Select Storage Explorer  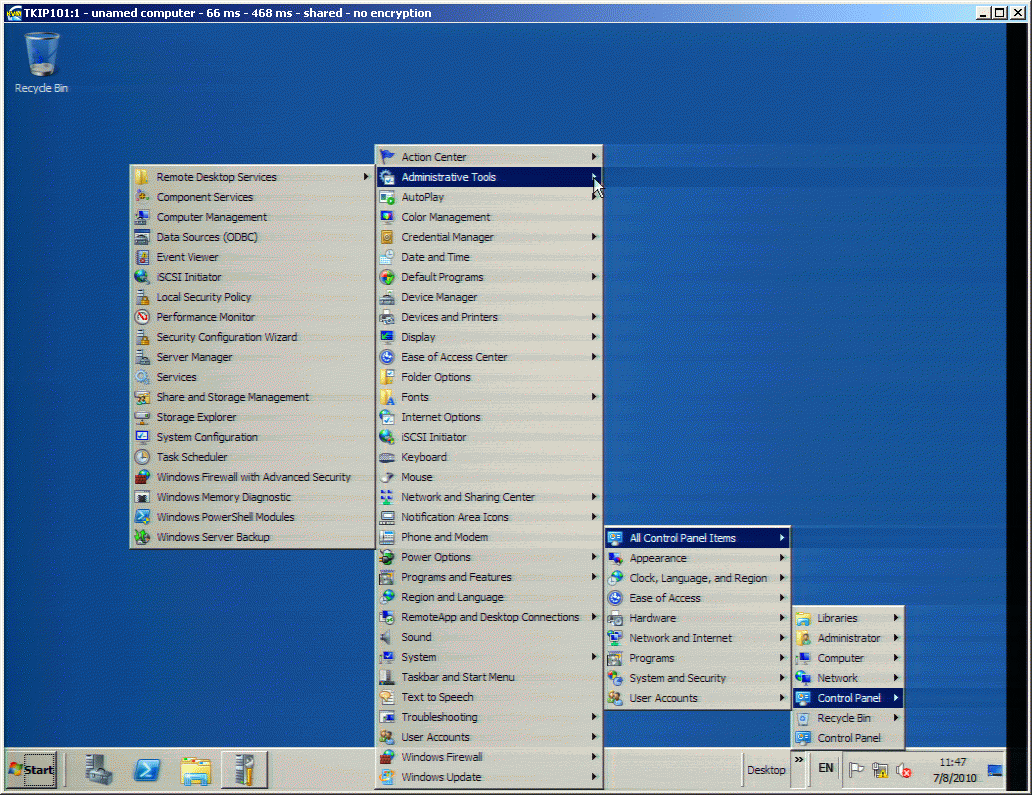pos(252,417)
